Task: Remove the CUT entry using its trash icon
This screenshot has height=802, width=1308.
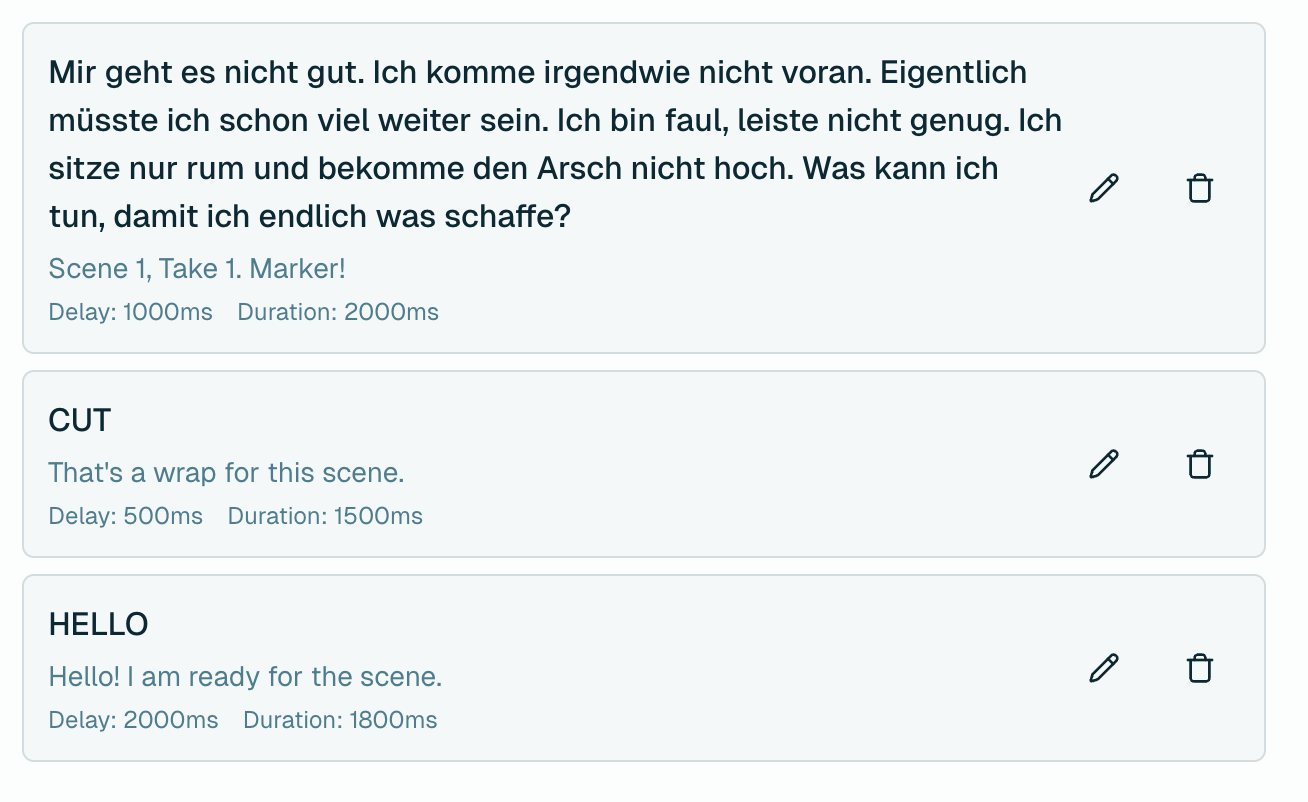Action: 1199,464
